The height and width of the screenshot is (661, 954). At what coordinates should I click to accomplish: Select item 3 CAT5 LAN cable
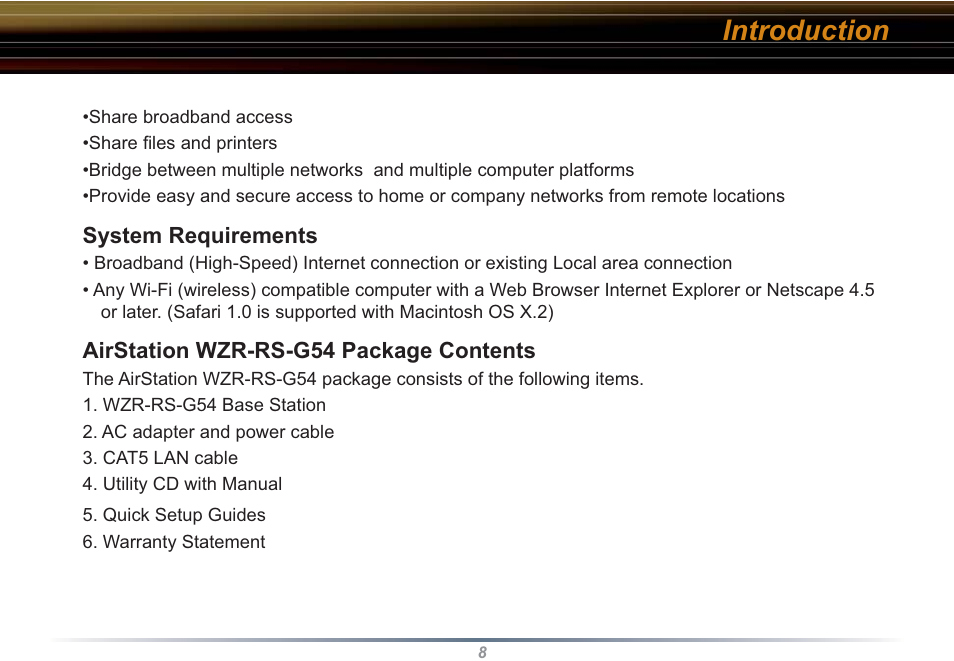[161, 458]
